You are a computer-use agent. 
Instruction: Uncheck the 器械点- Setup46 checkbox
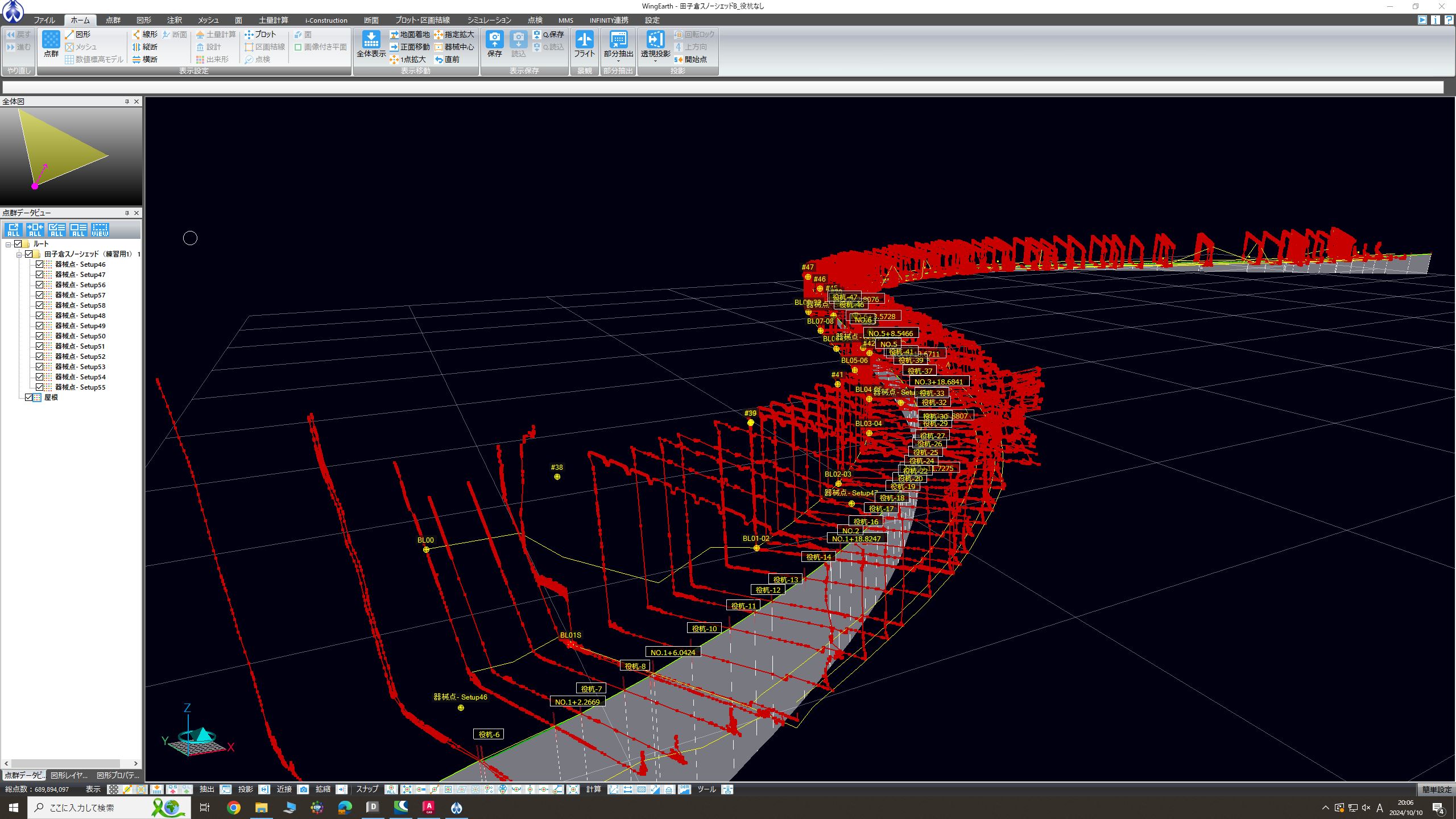[x=39, y=264]
